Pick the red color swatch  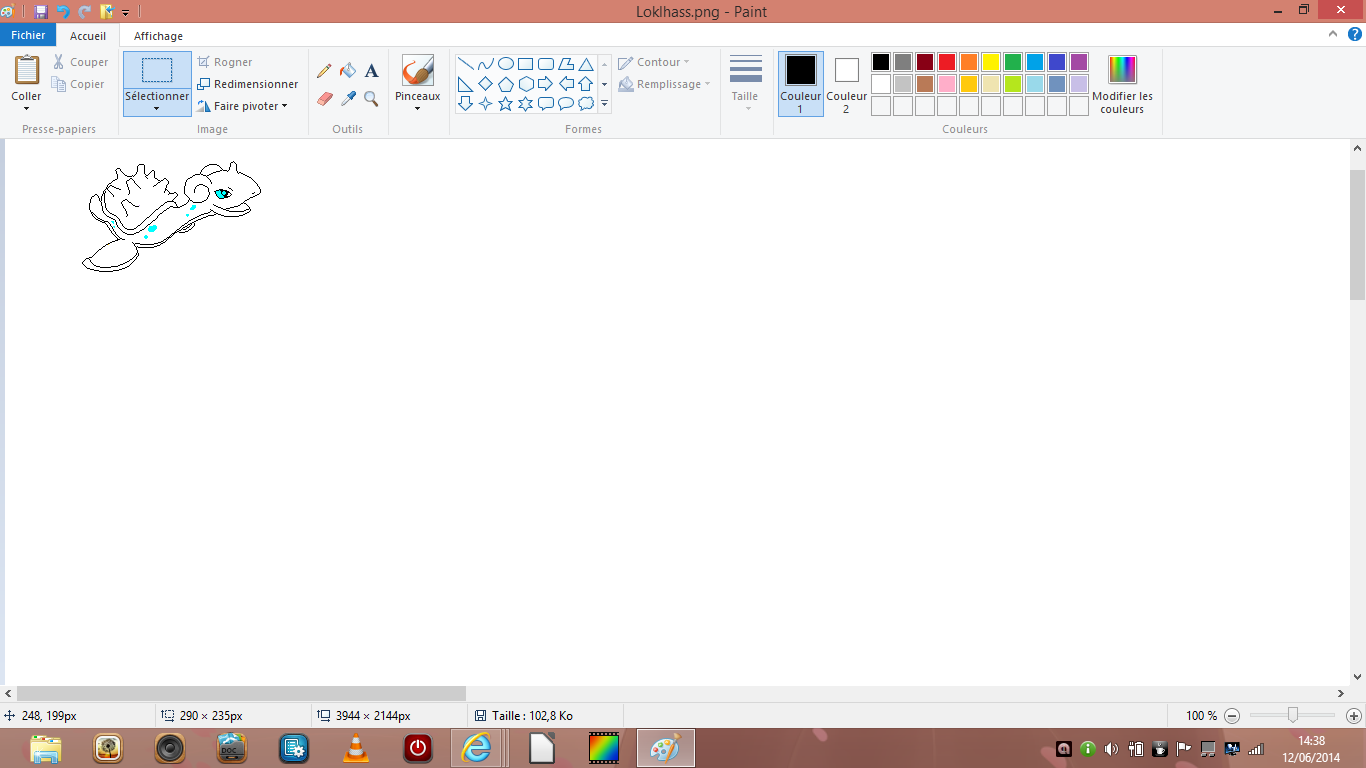pos(947,62)
